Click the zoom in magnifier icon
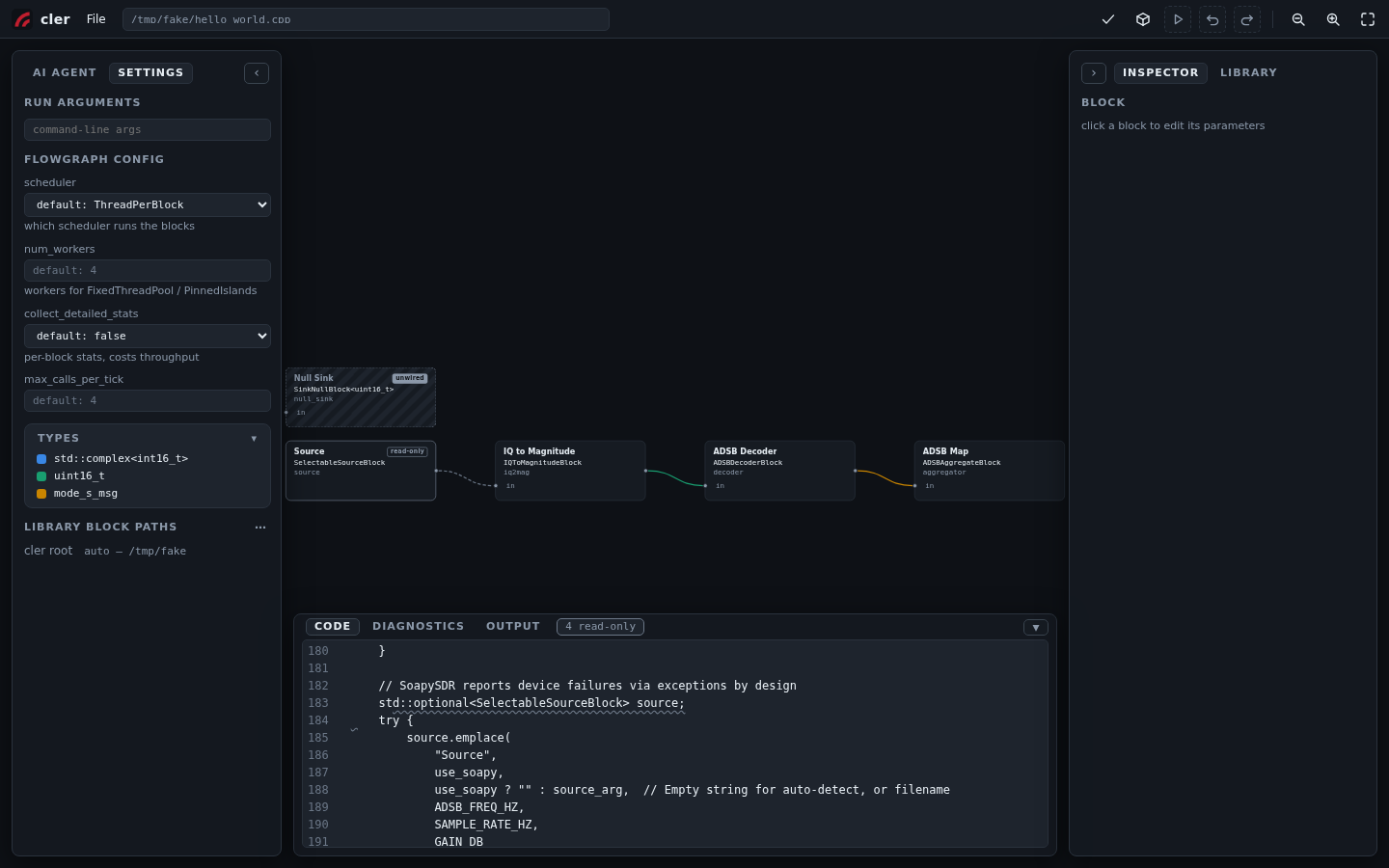This screenshot has height=868, width=1389. click(x=1333, y=19)
